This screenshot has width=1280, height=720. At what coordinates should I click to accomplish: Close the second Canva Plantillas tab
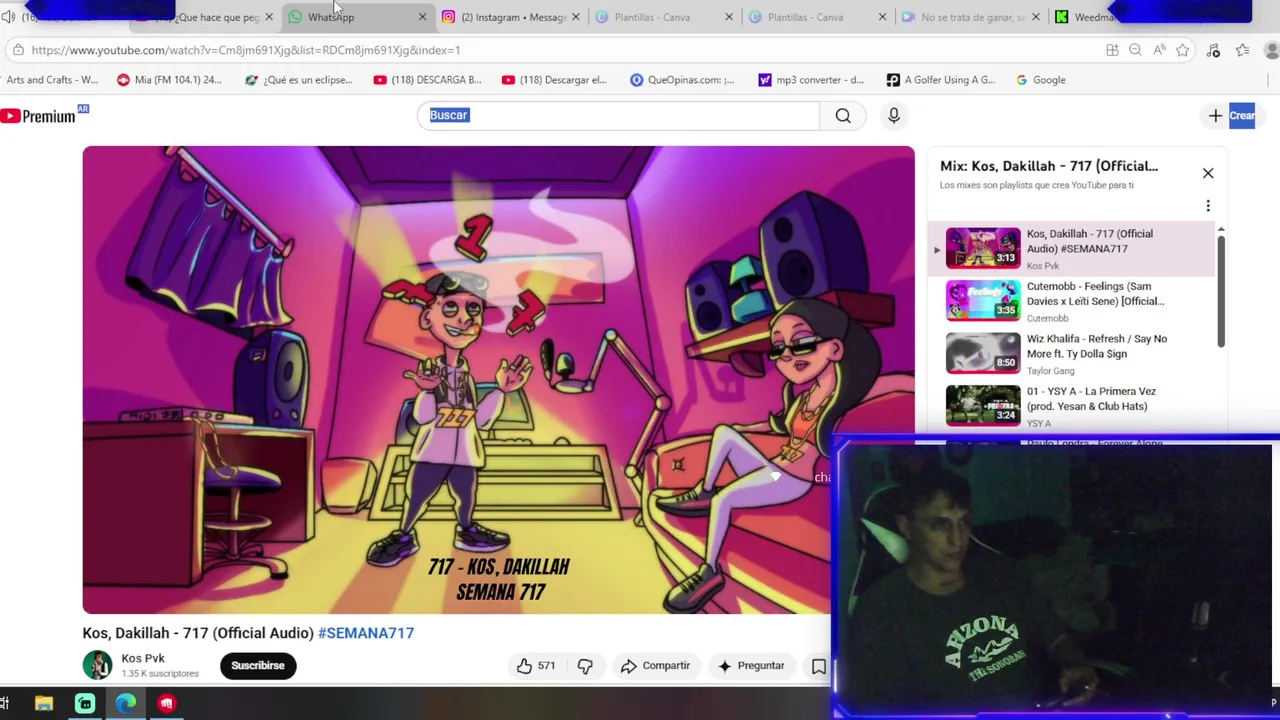pyautogui.click(x=881, y=17)
